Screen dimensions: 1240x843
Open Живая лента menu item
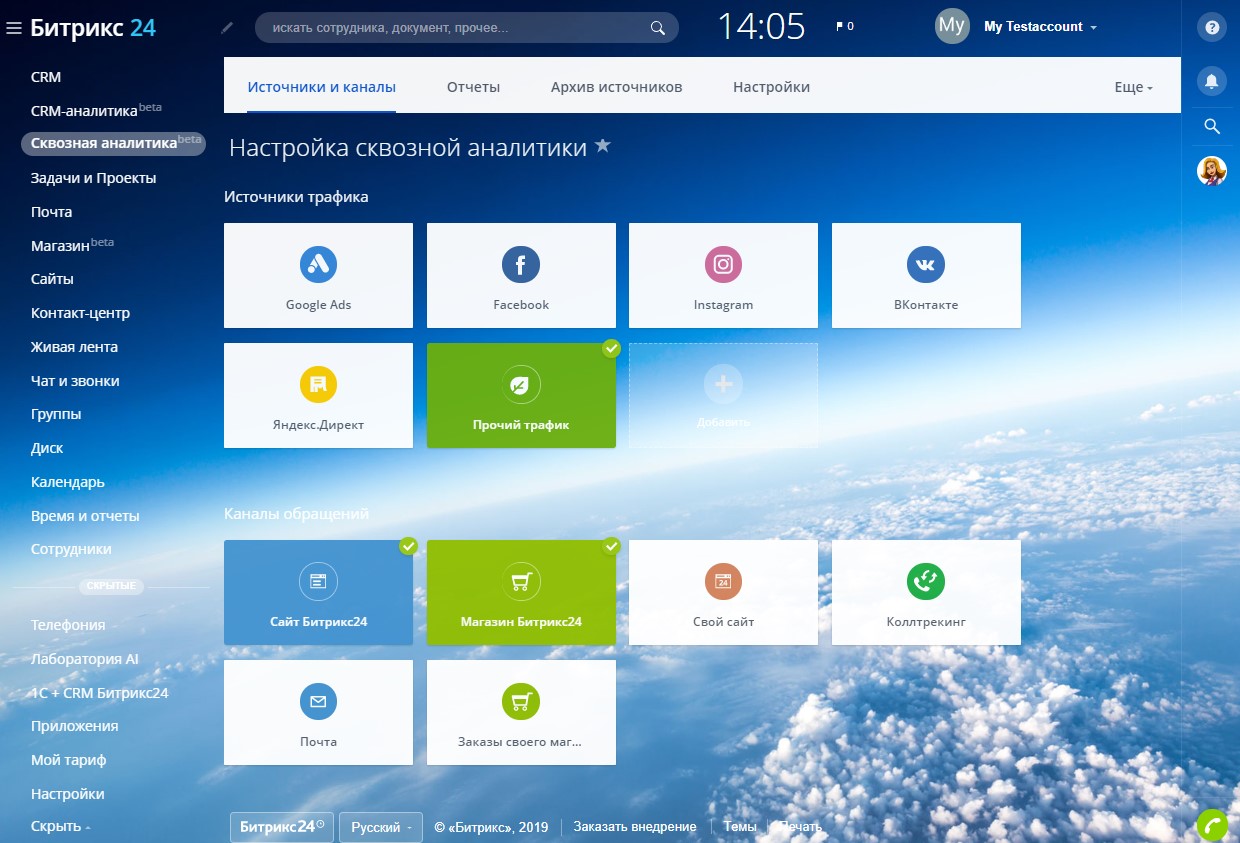pos(74,347)
